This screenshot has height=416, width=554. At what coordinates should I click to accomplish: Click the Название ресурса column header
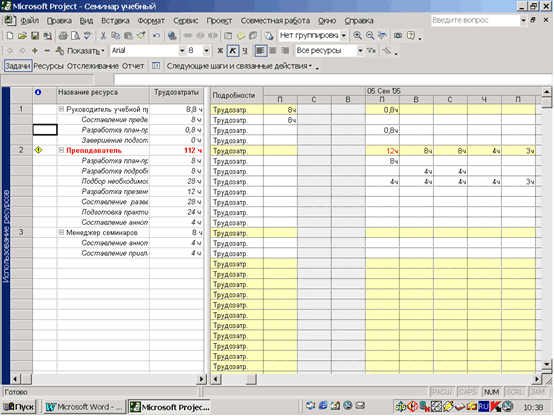pyautogui.click(x=103, y=95)
